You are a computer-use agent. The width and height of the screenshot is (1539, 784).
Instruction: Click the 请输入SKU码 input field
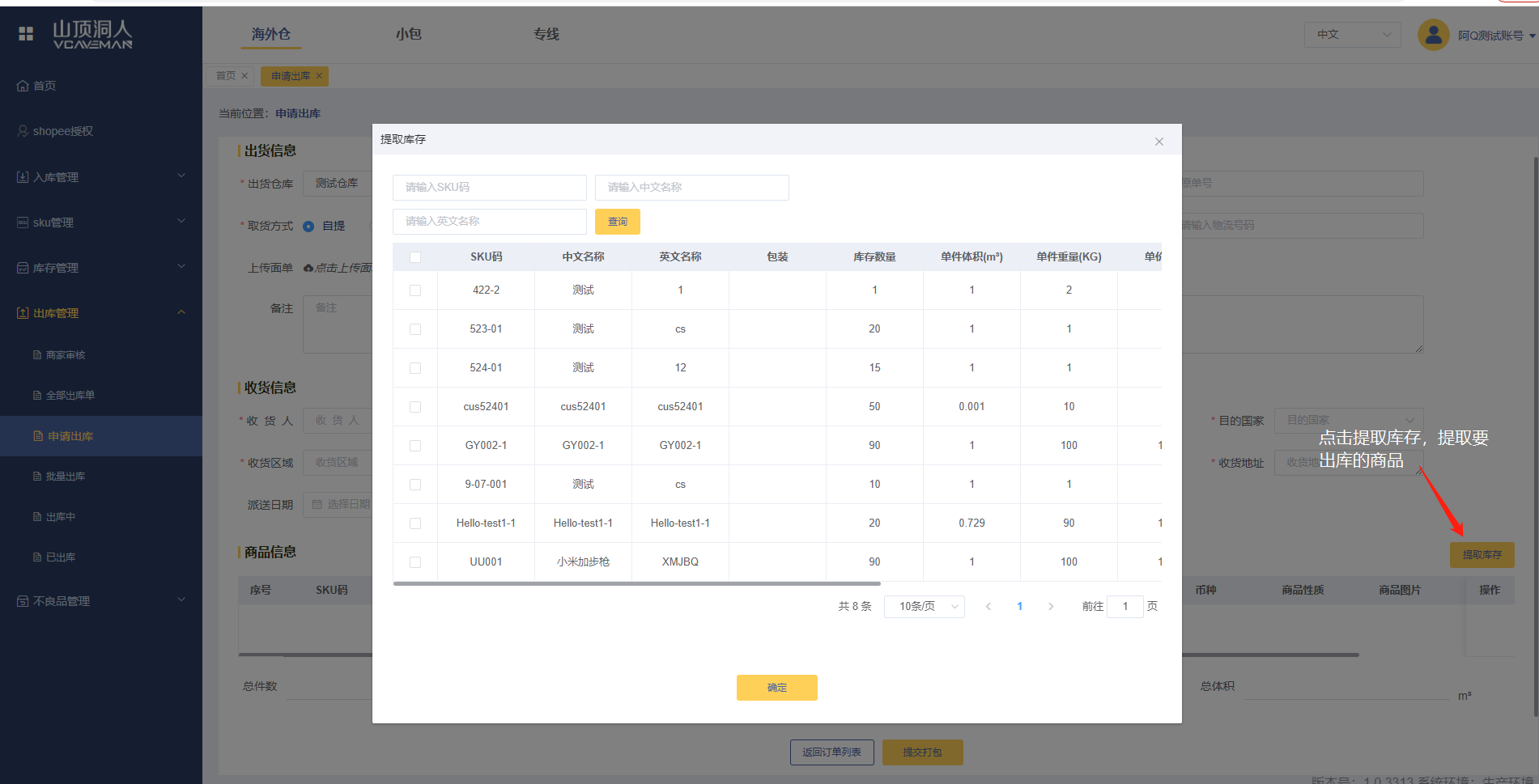489,187
